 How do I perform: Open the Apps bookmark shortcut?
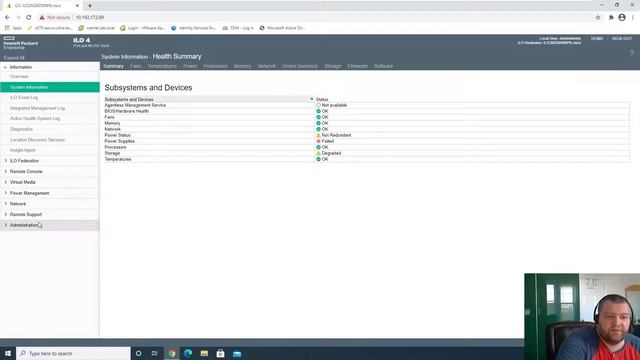pos(13,28)
